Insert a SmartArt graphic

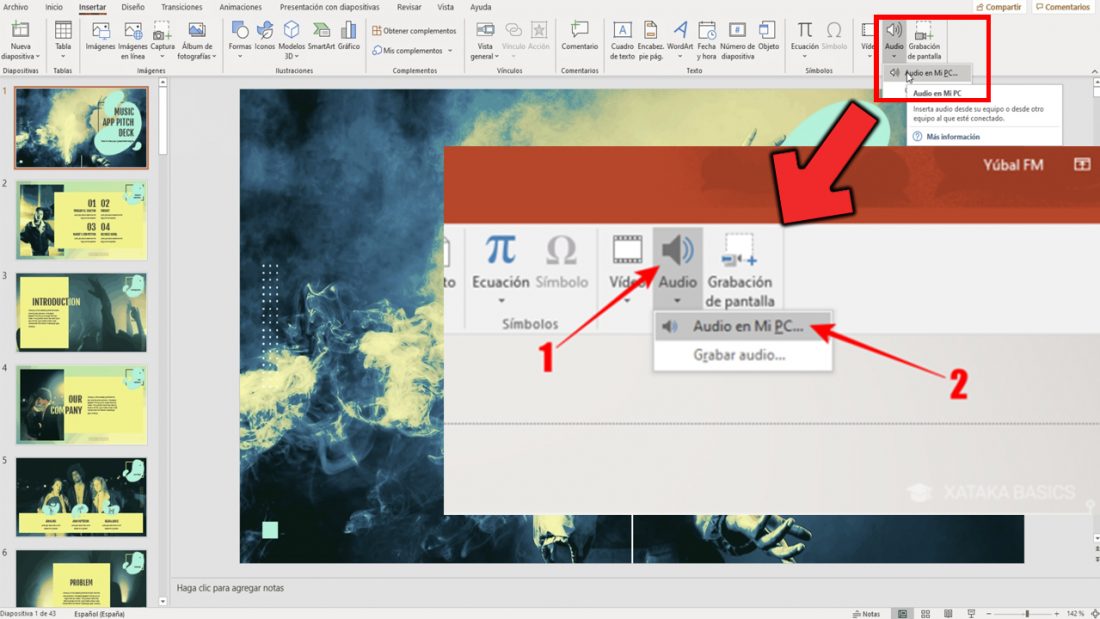(x=322, y=31)
